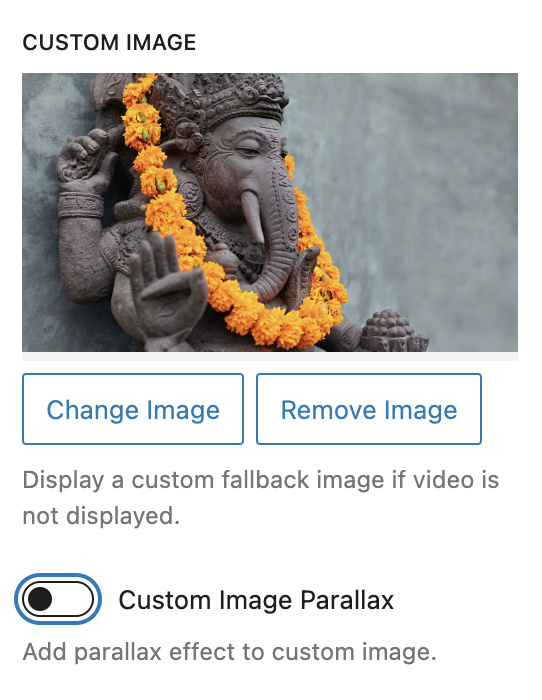This screenshot has width=542, height=700.
Task: Click the statue's closed eye in the preview
Action: [x=249, y=150]
